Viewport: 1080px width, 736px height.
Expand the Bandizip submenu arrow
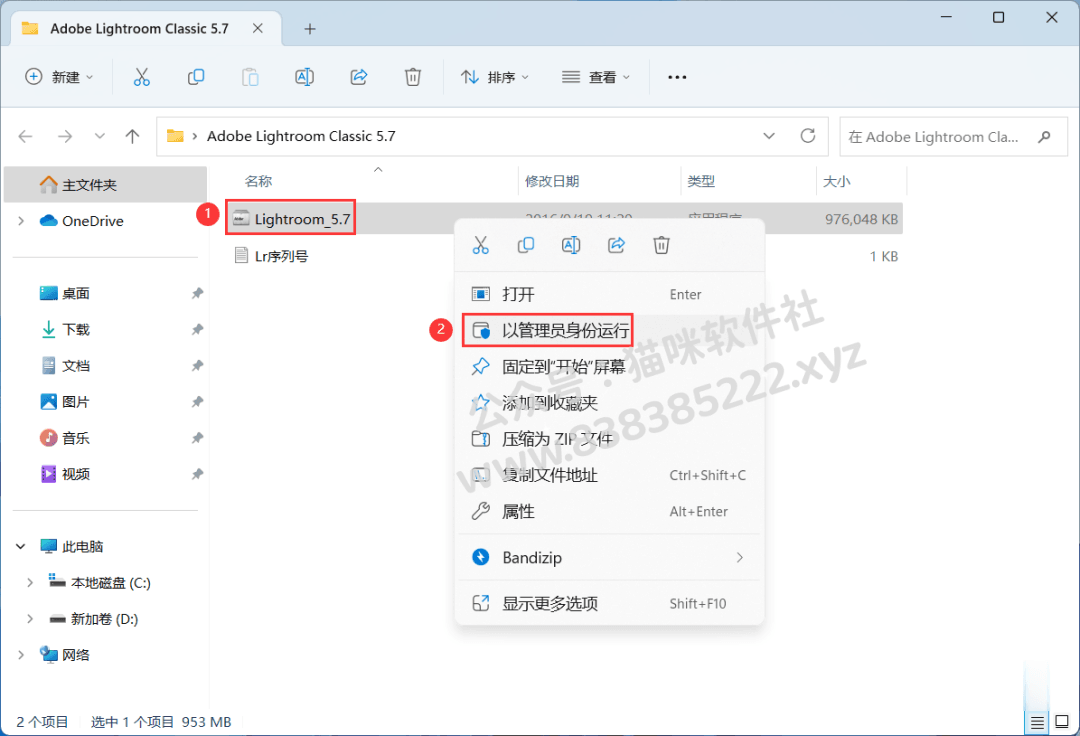pyautogui.click(x=740, y=558)
